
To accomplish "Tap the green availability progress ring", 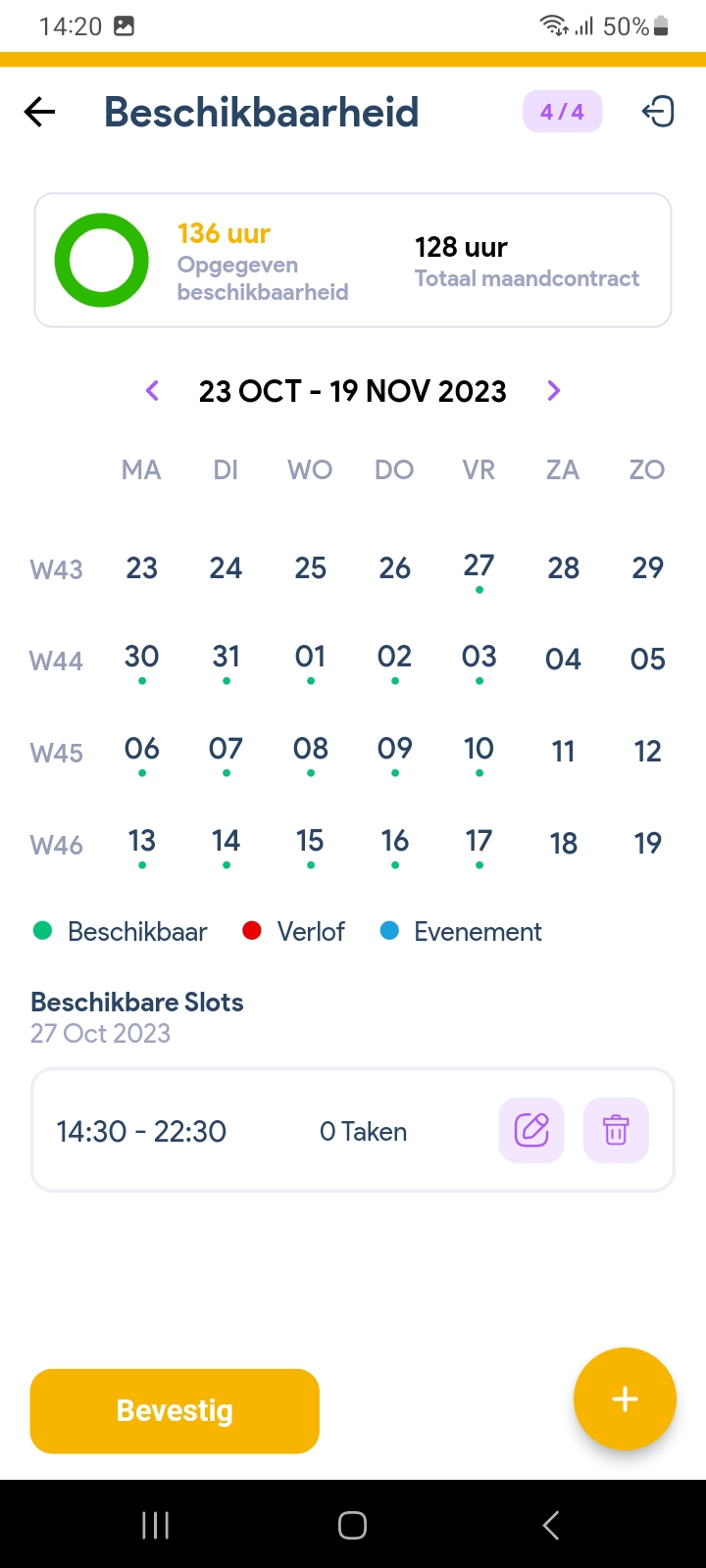I will click(102, 261).
